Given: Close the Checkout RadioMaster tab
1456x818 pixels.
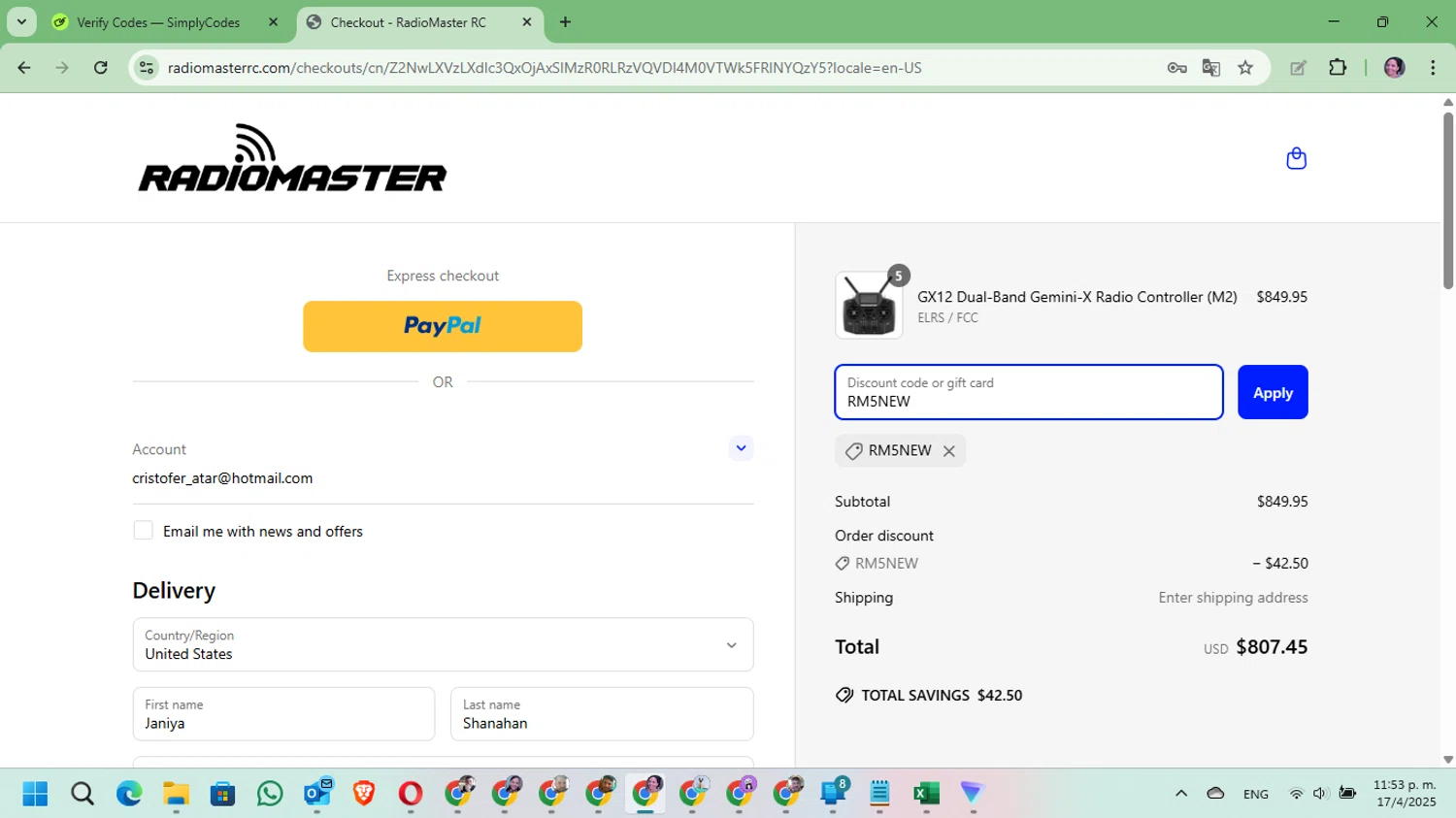Looking at the screenshot, I should (x=527, y=22).
